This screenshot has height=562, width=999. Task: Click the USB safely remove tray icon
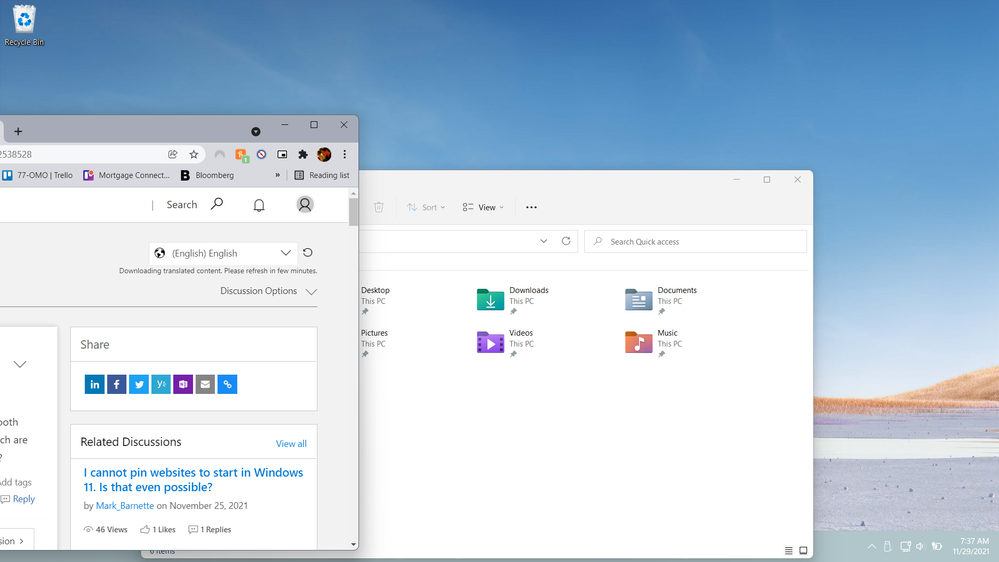coord(888,546)
